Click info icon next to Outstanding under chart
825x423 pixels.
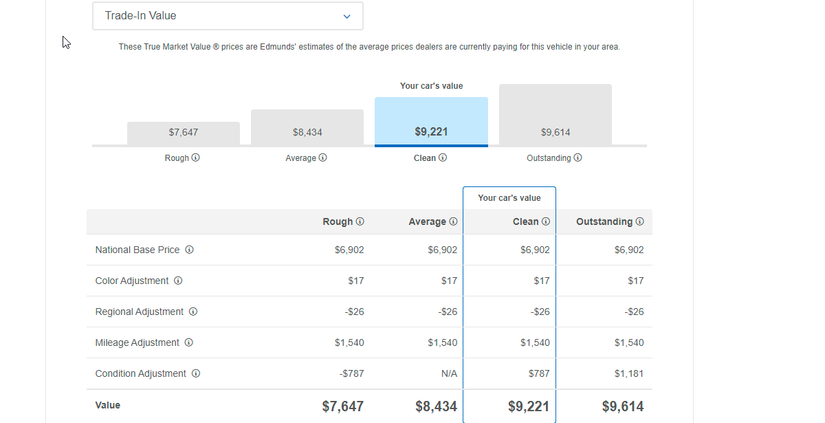[x=578, y=158]
